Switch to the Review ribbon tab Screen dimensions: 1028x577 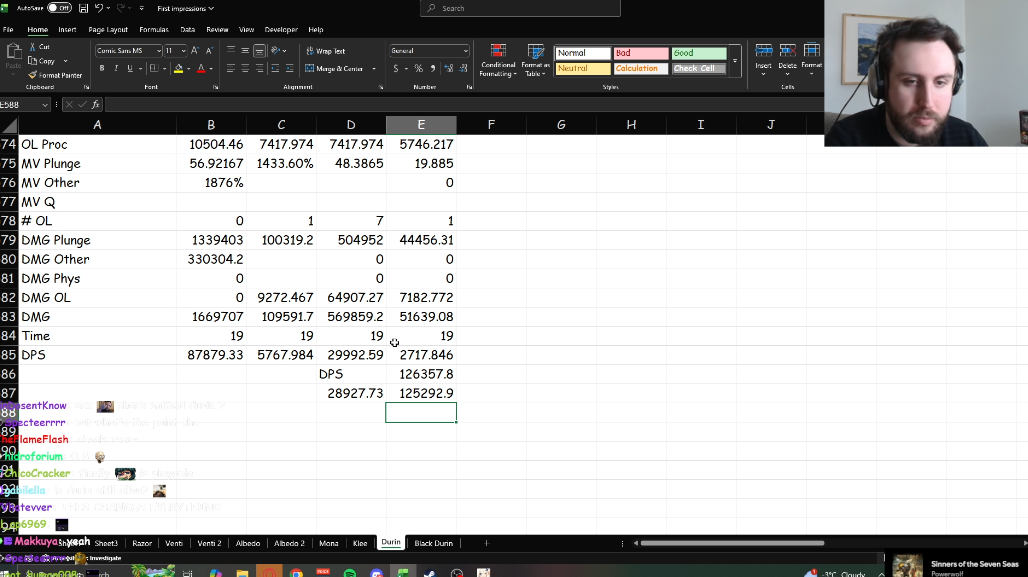[217, 30]
